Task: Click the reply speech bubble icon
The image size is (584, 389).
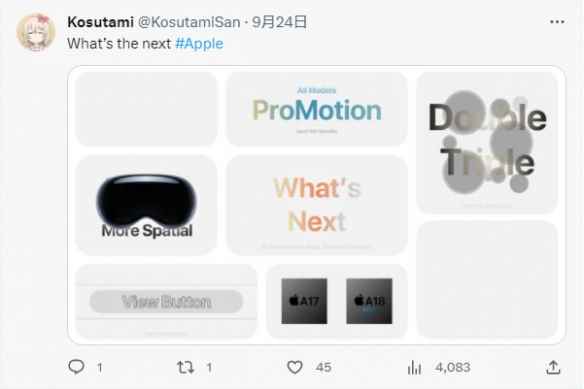Action: pyautogui.click(x=76, y=367)
